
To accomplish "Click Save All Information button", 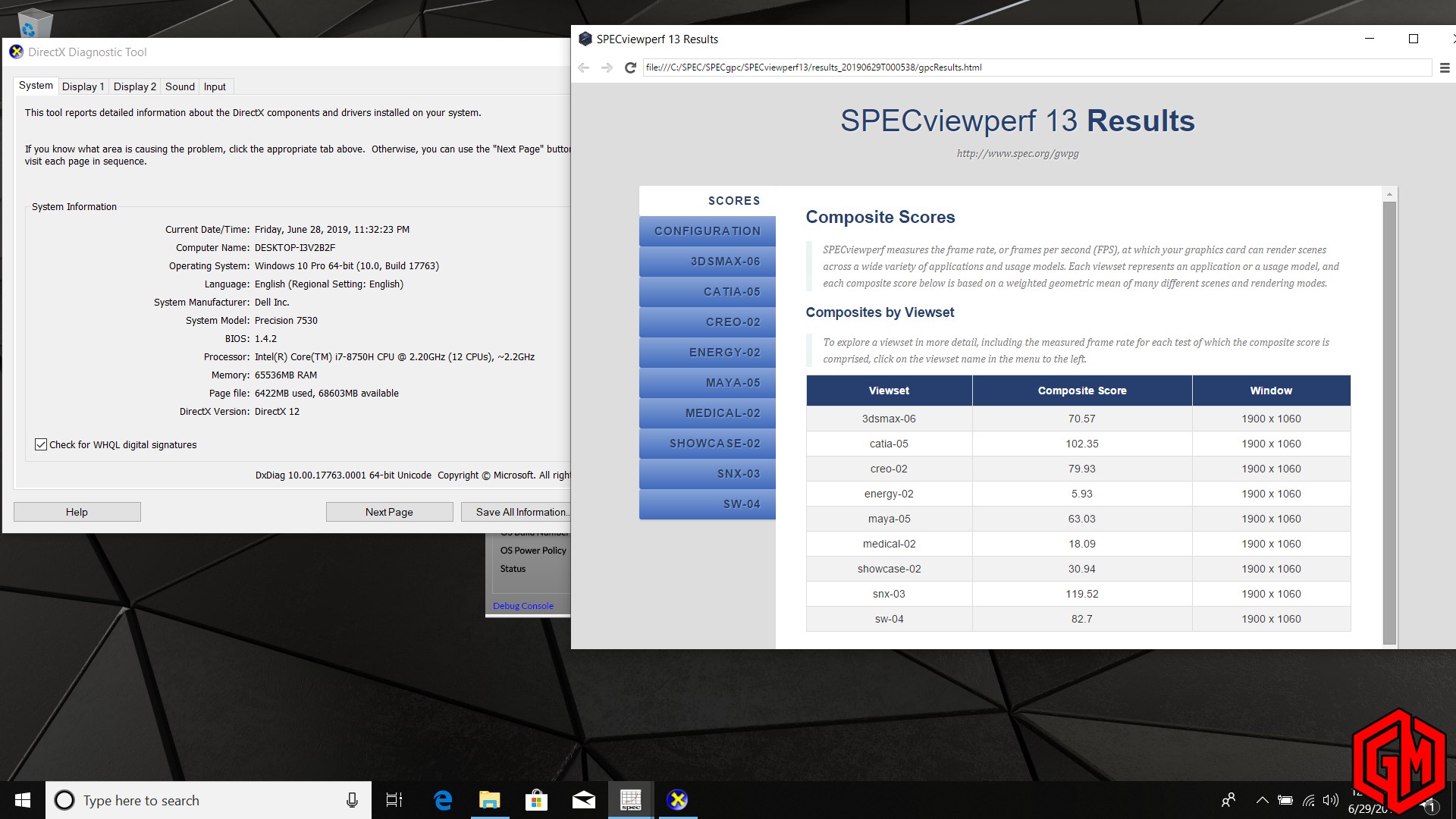I will 517,512.
